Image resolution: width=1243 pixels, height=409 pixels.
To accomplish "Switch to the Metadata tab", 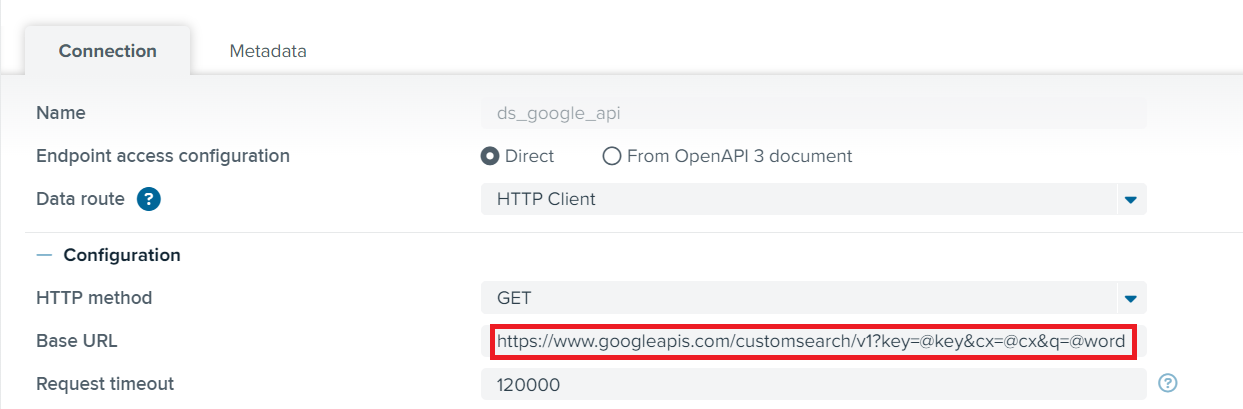I will click(267, 51).
